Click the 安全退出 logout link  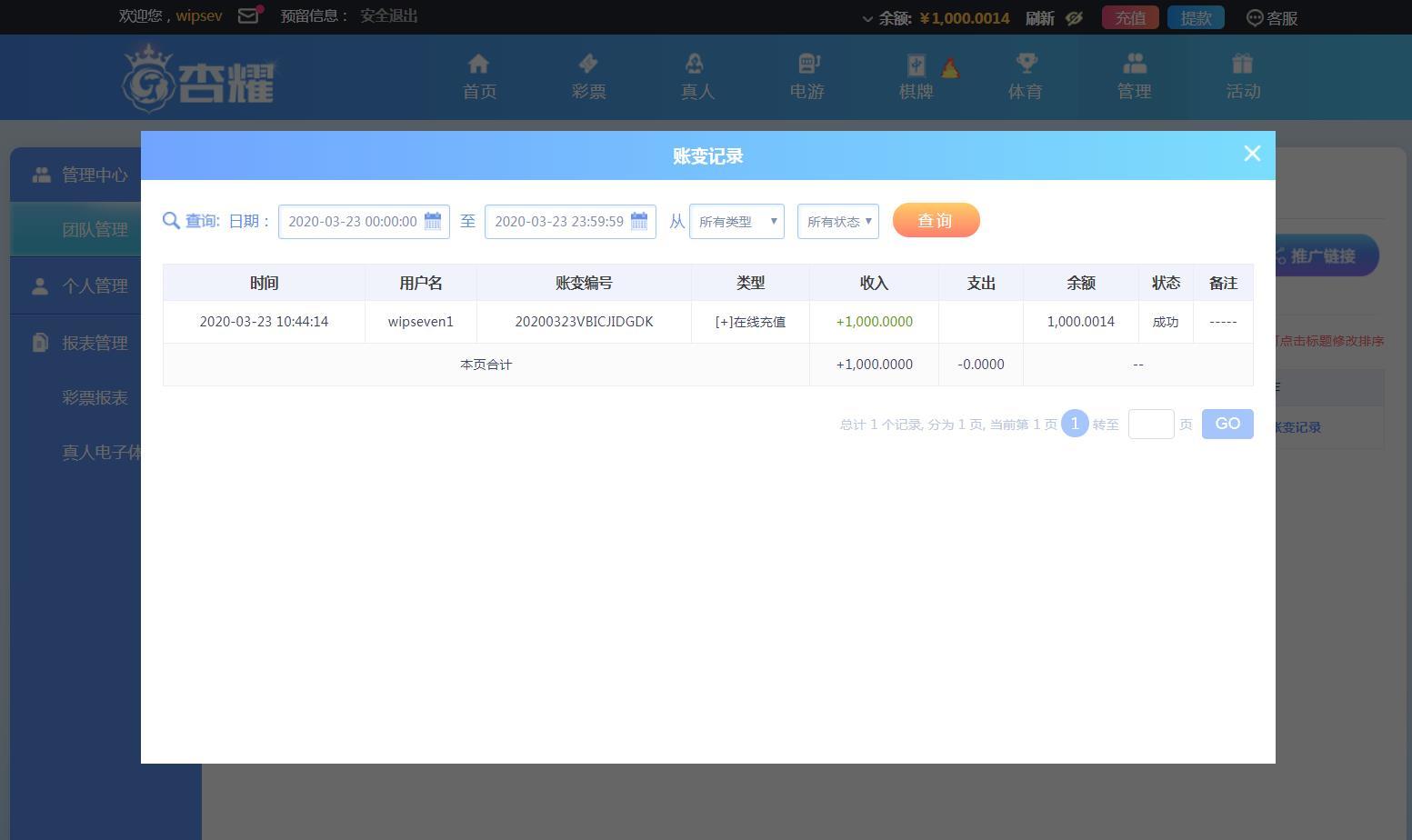[388, 16]
